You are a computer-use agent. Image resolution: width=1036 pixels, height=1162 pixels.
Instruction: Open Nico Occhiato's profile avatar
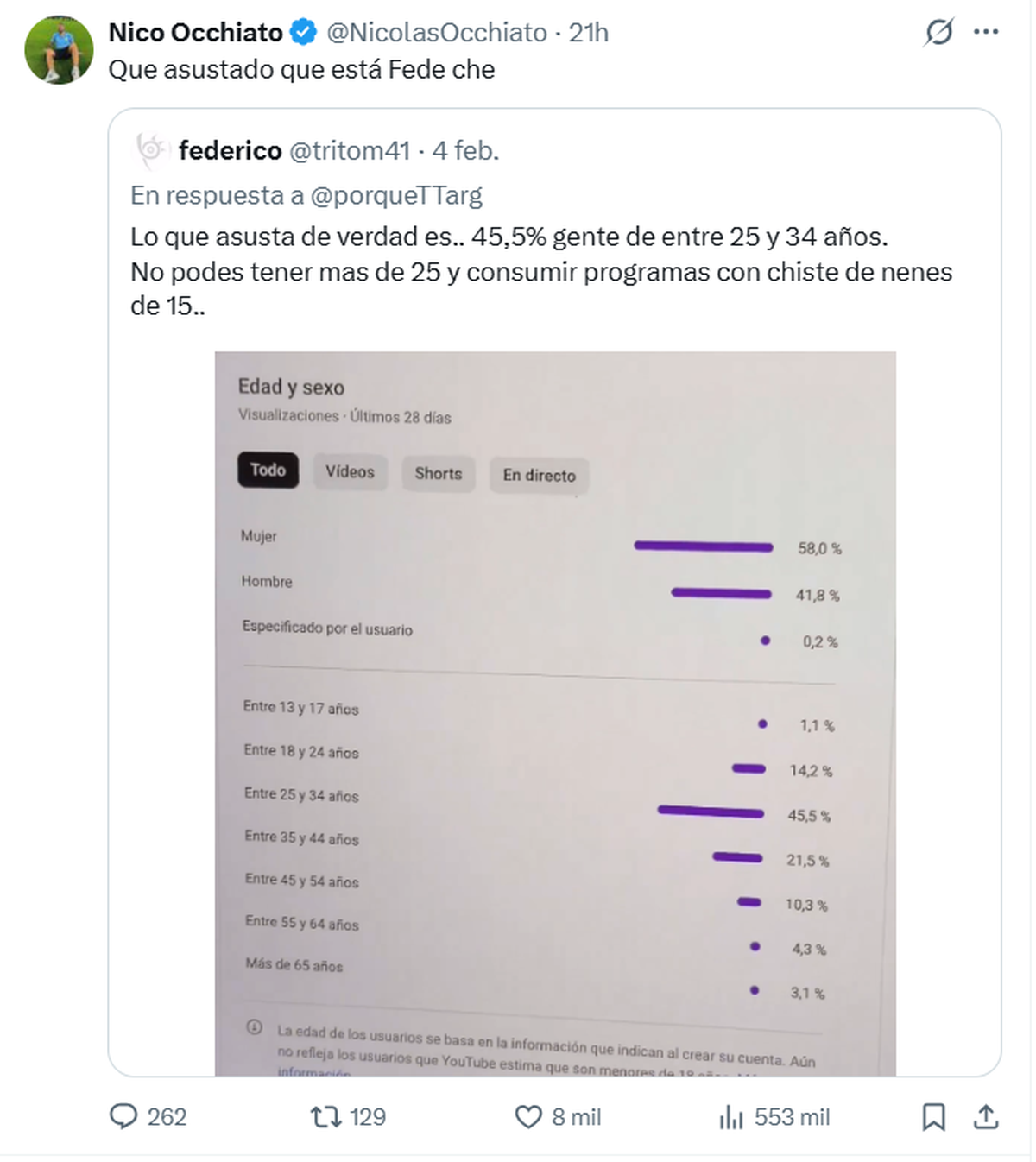[x=59, y=50]
